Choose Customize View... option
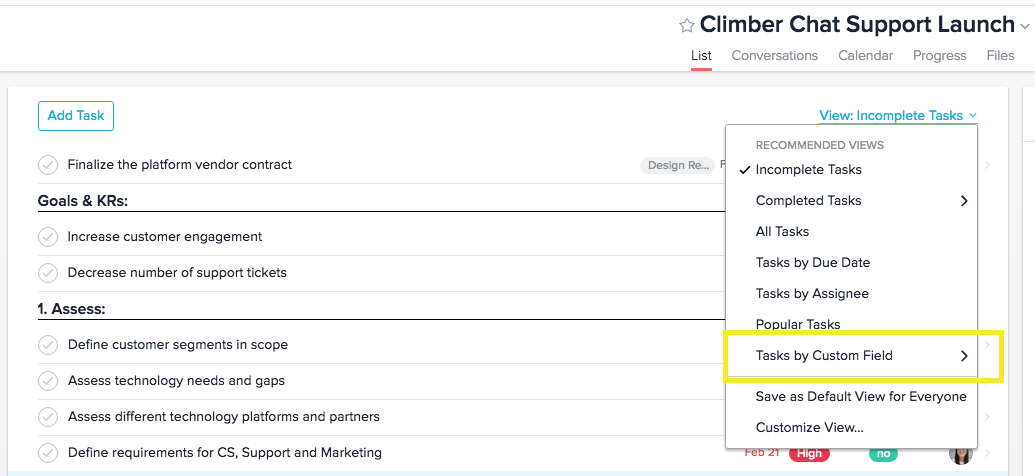Image resolution: width=1035 pixels, height=476 pixels. (x=809, y=428)
